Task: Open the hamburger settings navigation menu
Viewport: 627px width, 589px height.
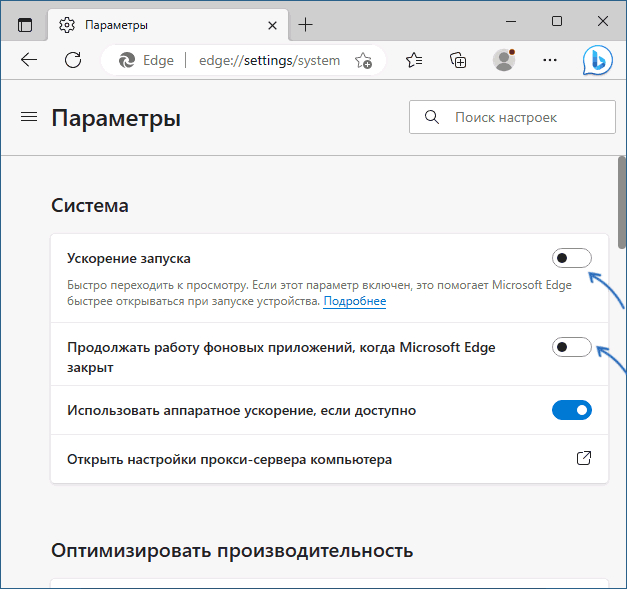Action: pos(29,117)
